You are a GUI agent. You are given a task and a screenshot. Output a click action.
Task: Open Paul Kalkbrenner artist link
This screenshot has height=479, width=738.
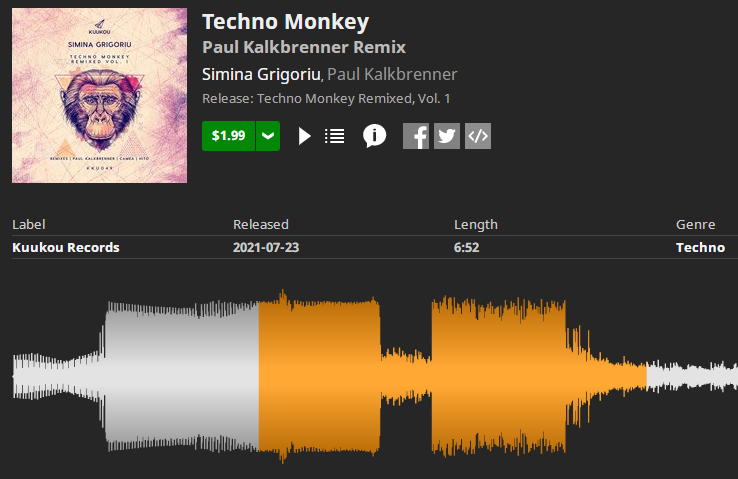392,74
